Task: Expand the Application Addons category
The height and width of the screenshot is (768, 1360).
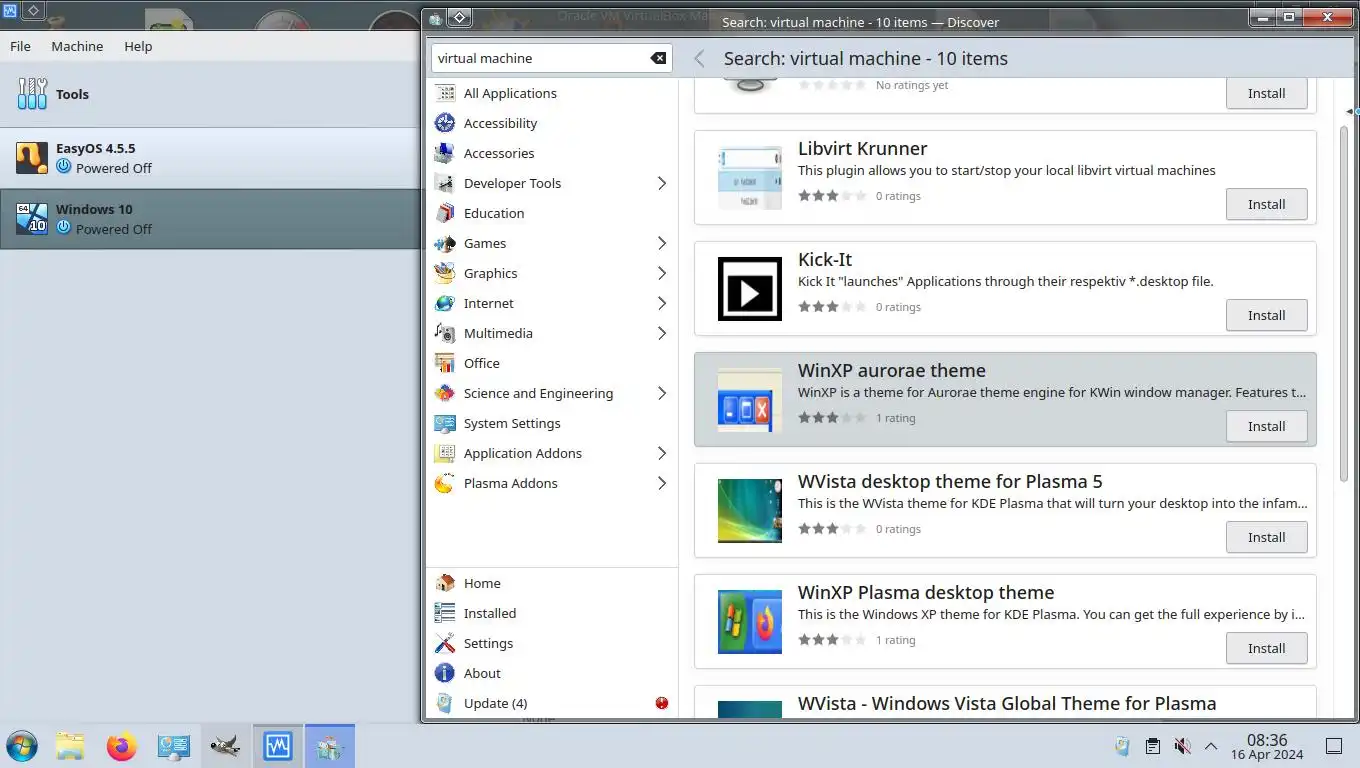Action: point(661,453)
